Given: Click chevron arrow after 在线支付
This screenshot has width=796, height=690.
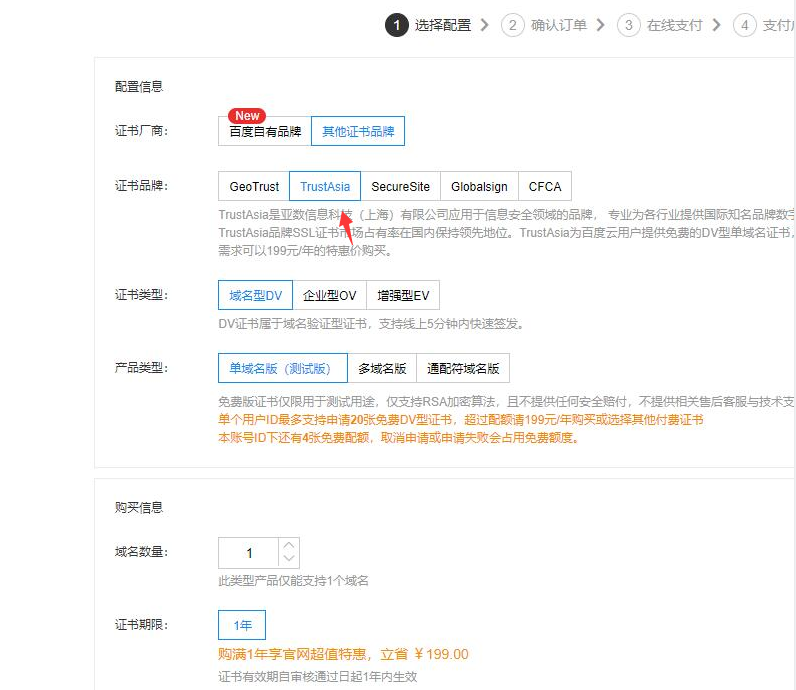Looking at the screenshot, I should coord(716,25).
